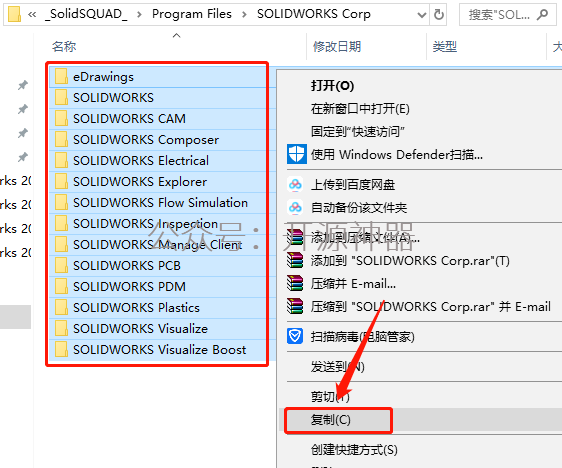Click the SOLIDWORKS Explorer folder icon

pyautogui.click(x=61, y=181)
